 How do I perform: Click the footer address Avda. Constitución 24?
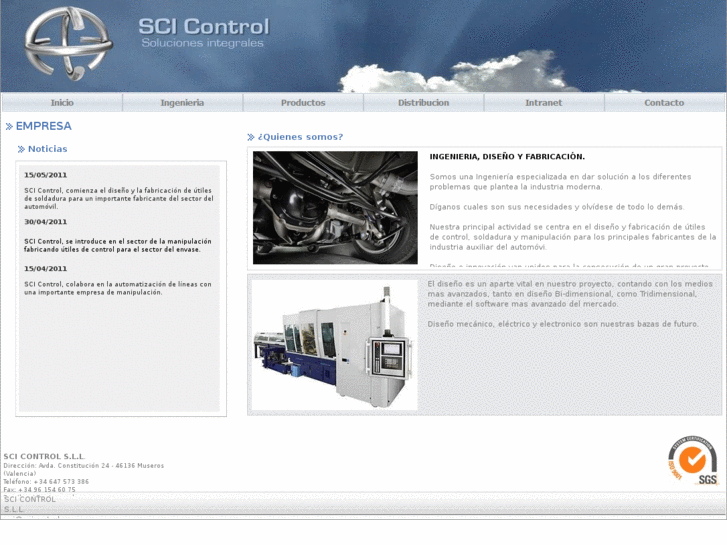click(83, 469)
